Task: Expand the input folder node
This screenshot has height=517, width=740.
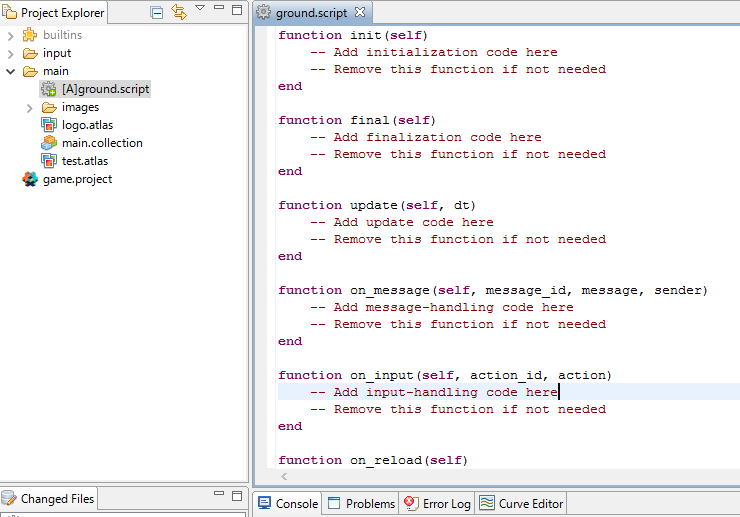Action: point(10,54)
